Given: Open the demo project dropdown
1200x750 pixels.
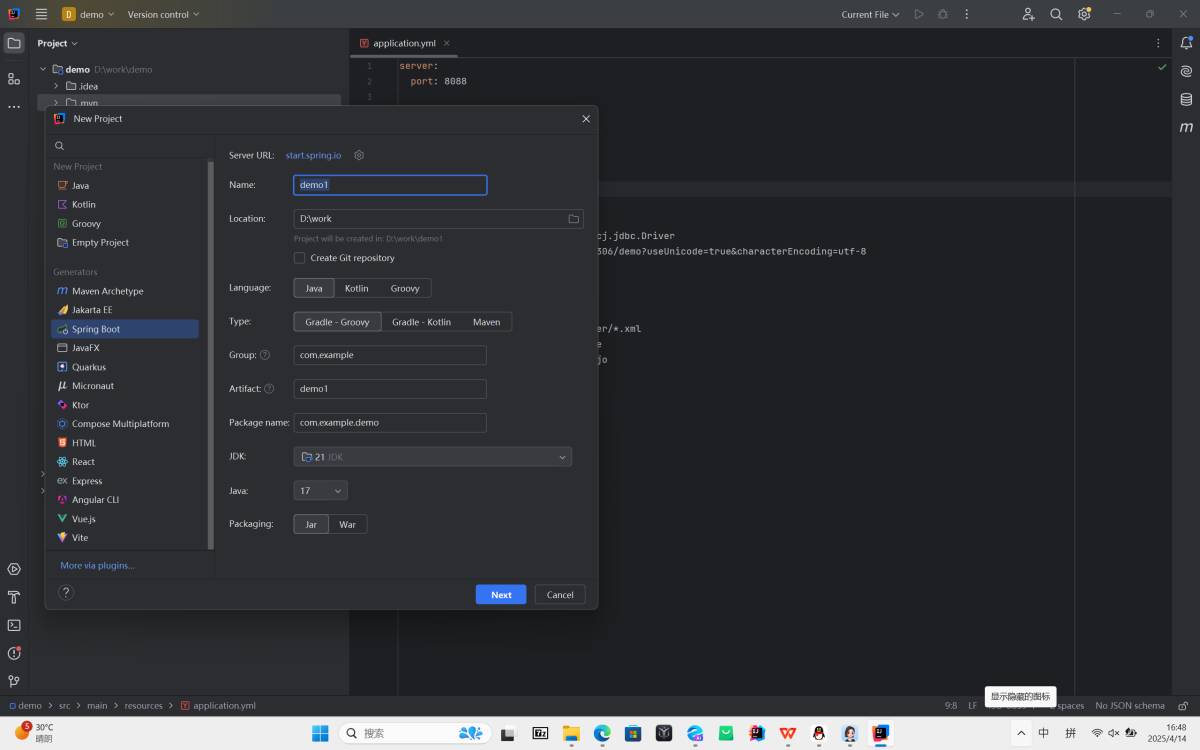Looking at the screenshot, I should 88,14.
